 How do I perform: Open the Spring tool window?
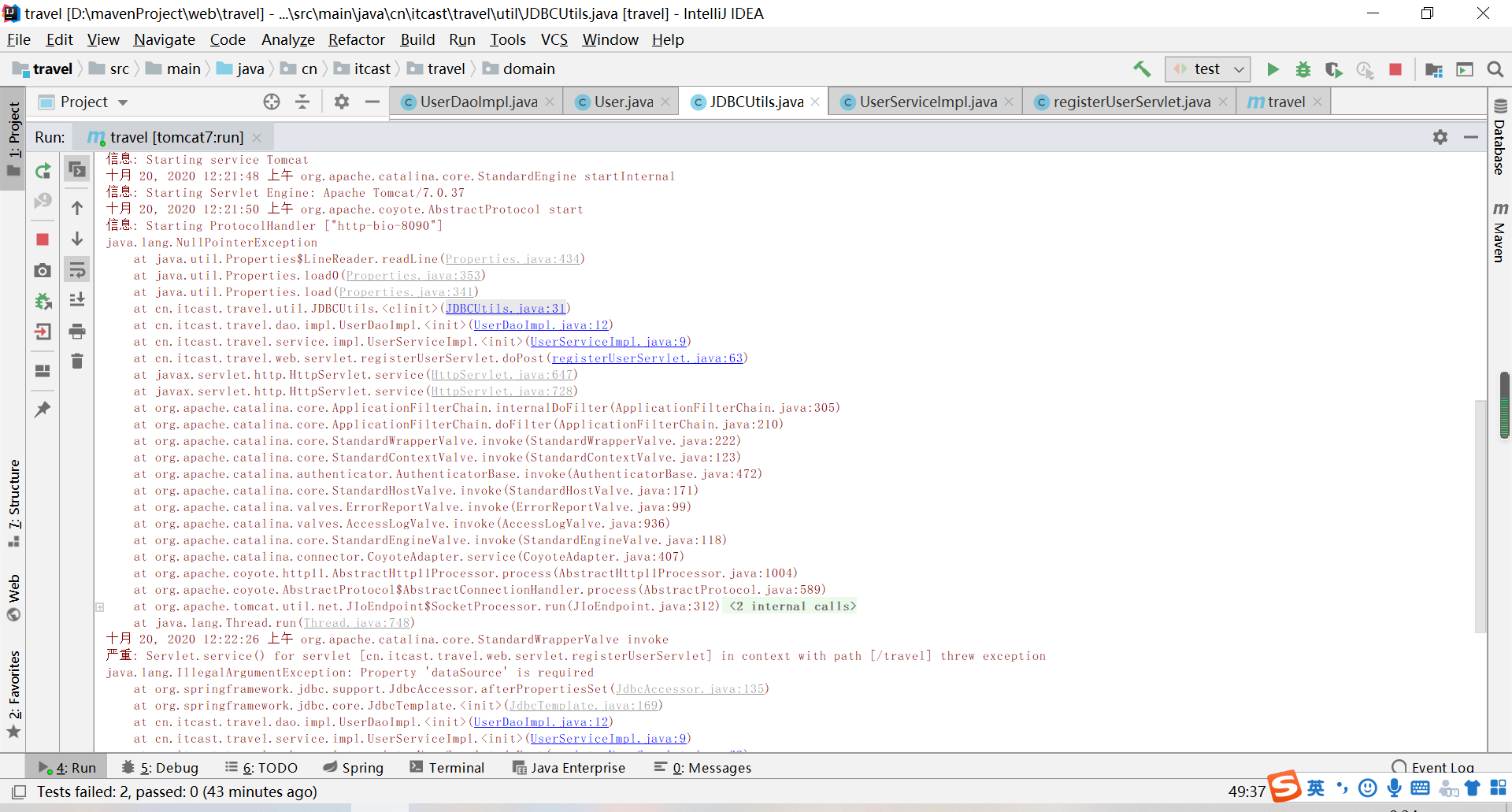tap(354, 768)
